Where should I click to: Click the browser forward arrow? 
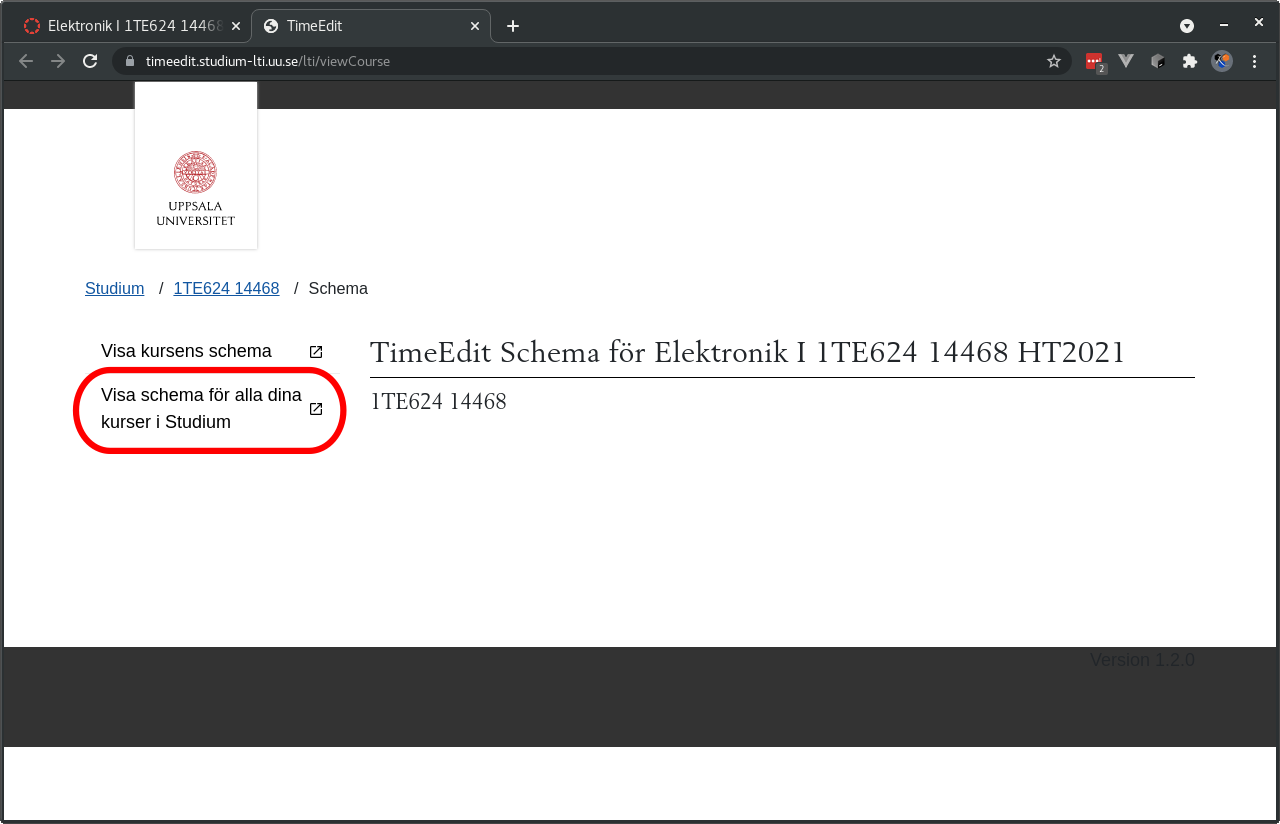point(58,61)
